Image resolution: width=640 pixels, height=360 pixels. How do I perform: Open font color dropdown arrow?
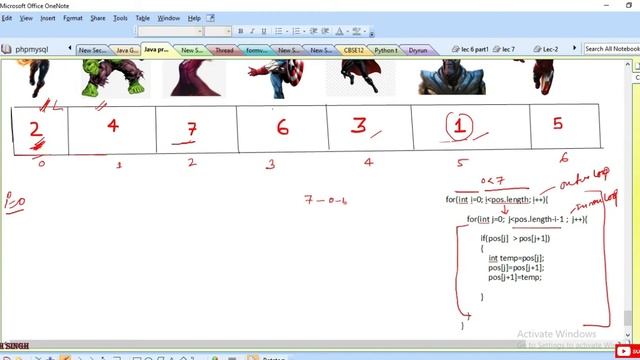coord(347,31)
